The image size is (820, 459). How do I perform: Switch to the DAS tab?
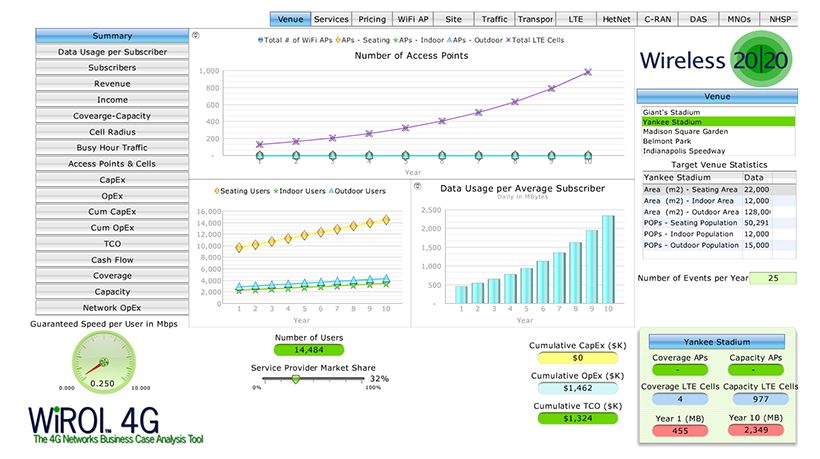point(698,19)
